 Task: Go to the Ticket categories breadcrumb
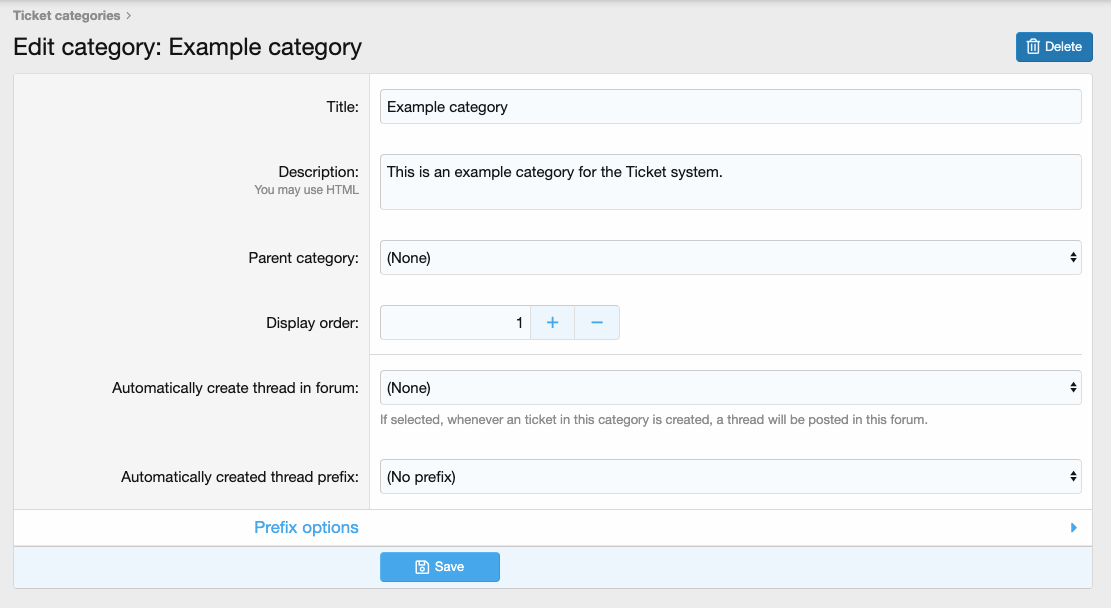pos(66,16)
